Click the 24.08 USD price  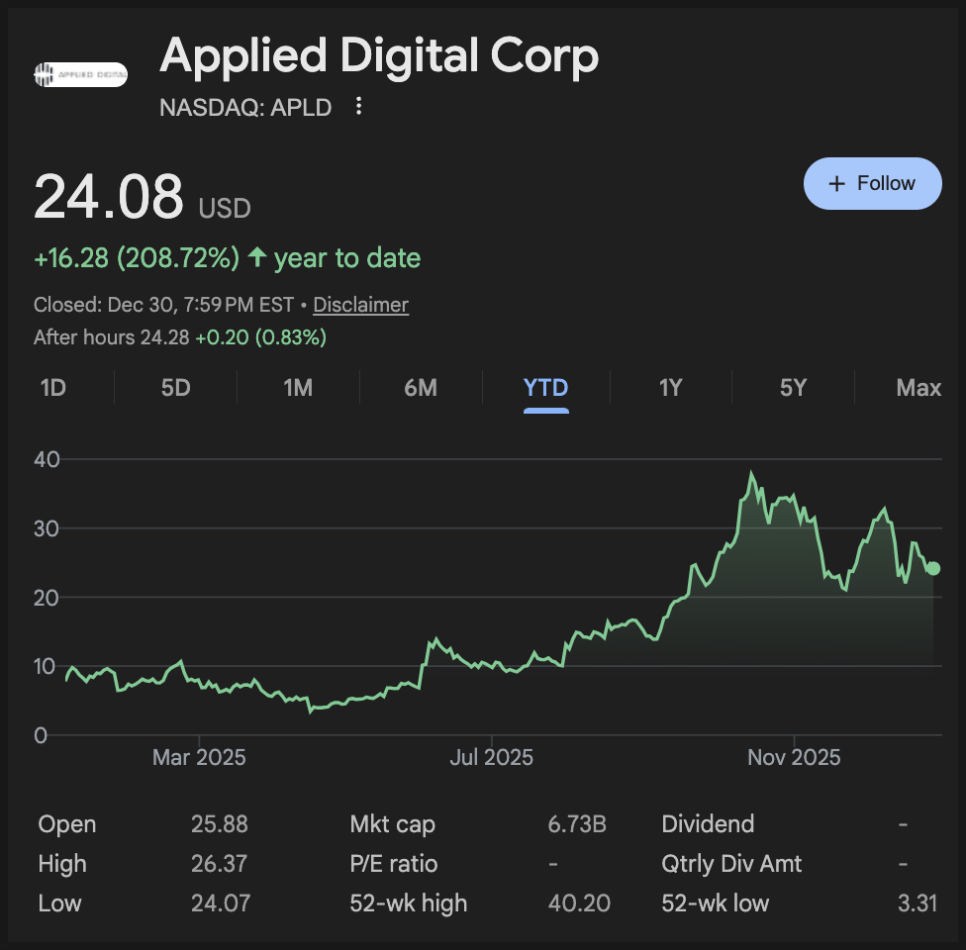click(x=110, y=197)
